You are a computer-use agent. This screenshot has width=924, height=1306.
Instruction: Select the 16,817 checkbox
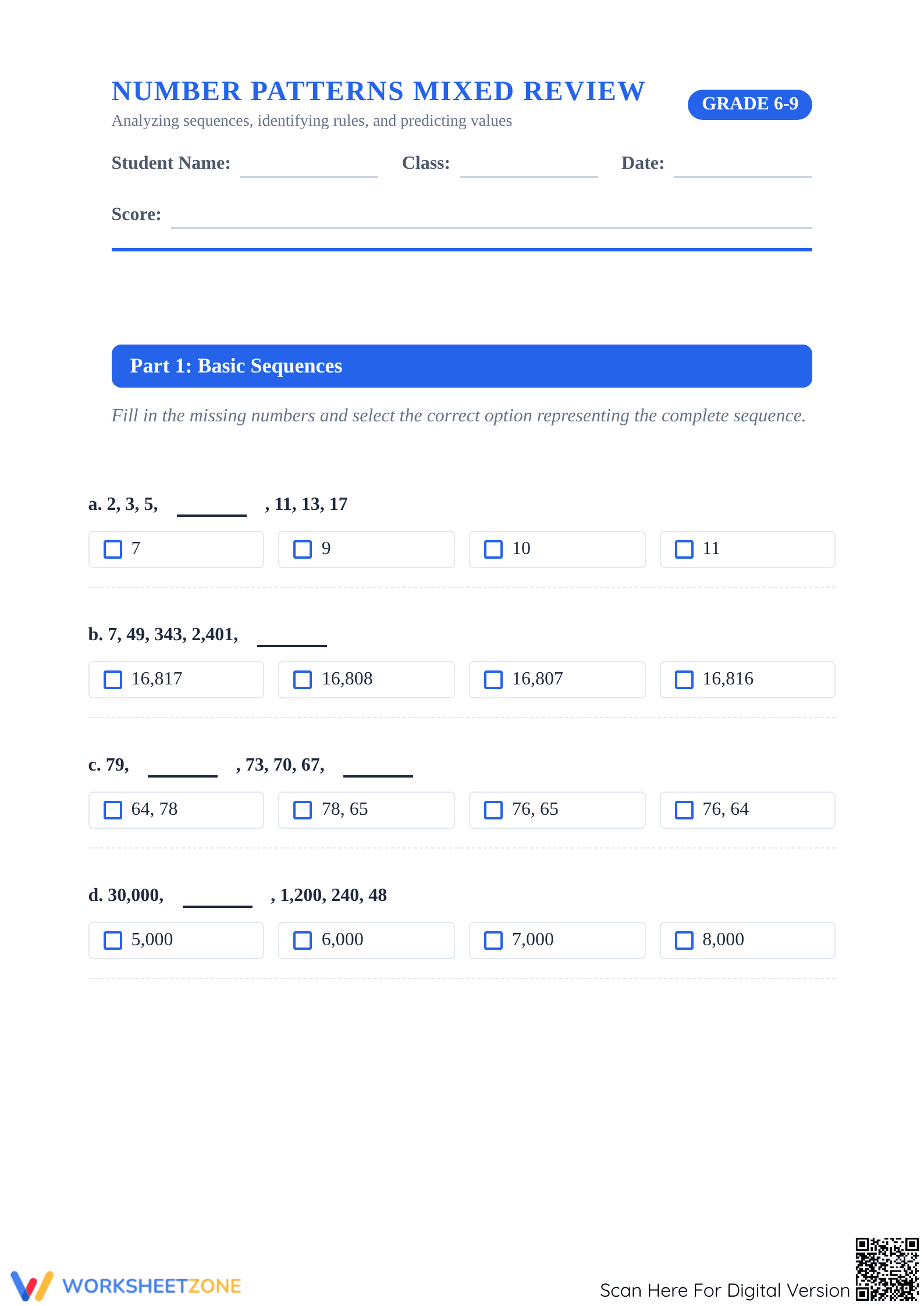pyautogui.click(x=113, y=680)
